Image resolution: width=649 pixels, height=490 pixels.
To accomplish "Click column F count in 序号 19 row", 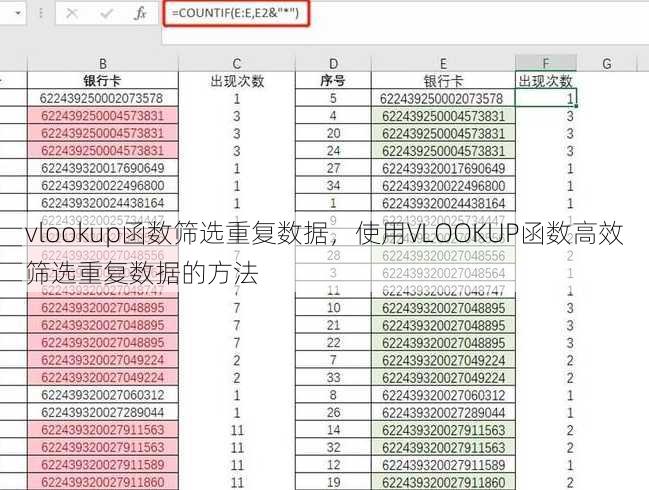I will pyautogui.click(x=546, y=482).
